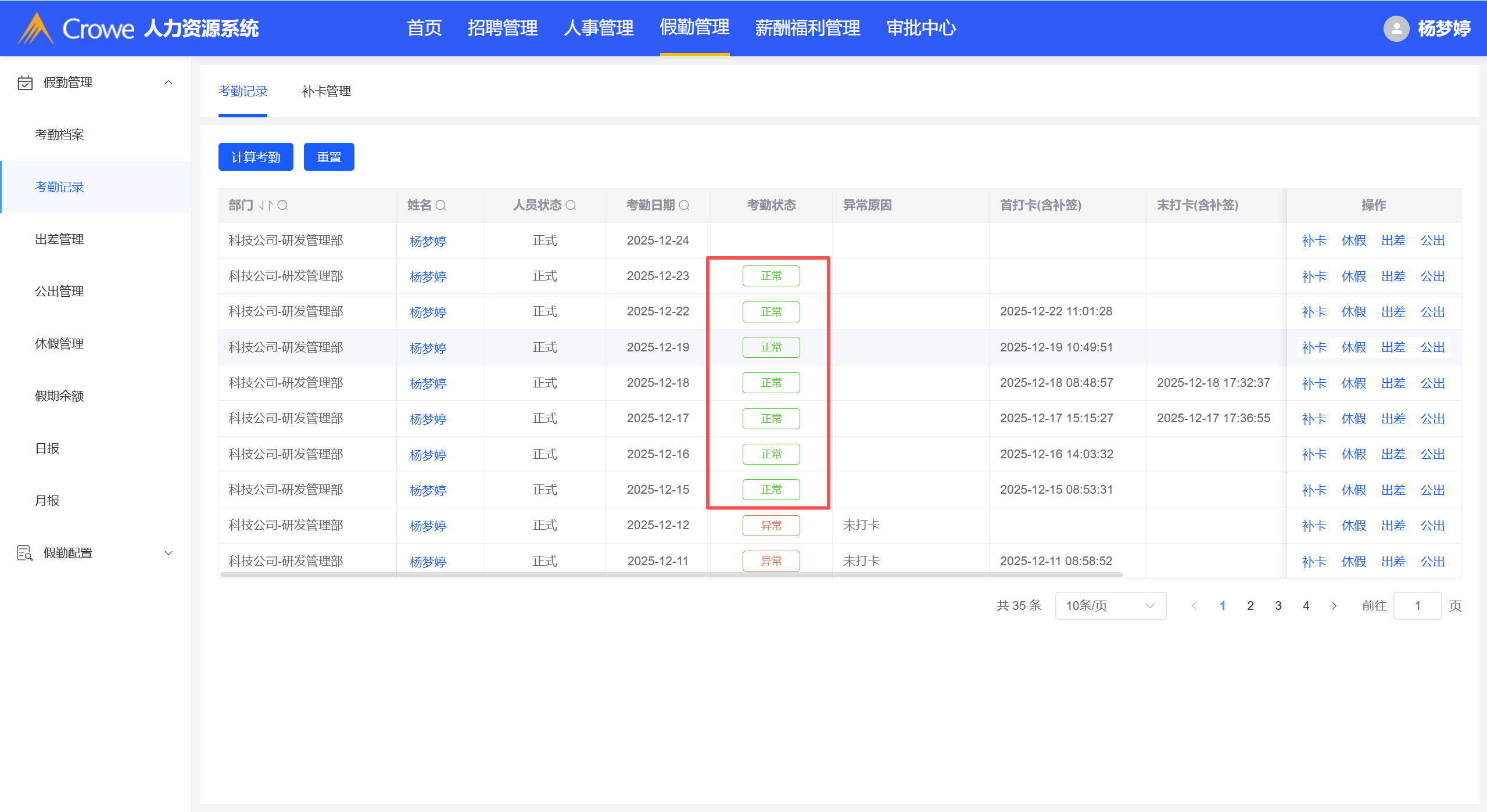The width and height of the screenshot is (1487, 812).
Task: Click the search icon next to 考勤日期
Action: point(684,205)
